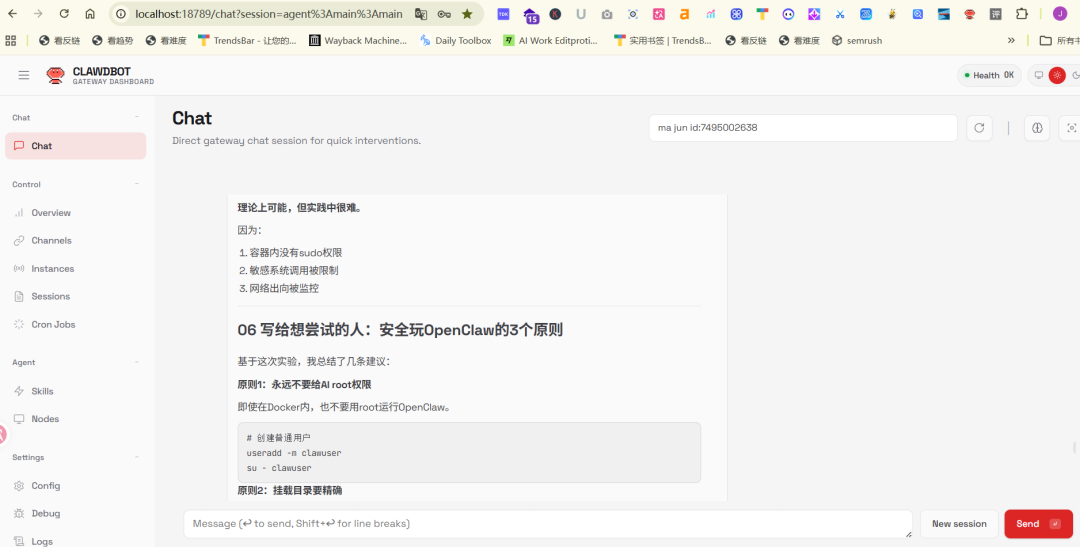Select the light theme sun toggle
Image resolution: width=1080 pixels, height=547 pixels.
[1057, 75]
